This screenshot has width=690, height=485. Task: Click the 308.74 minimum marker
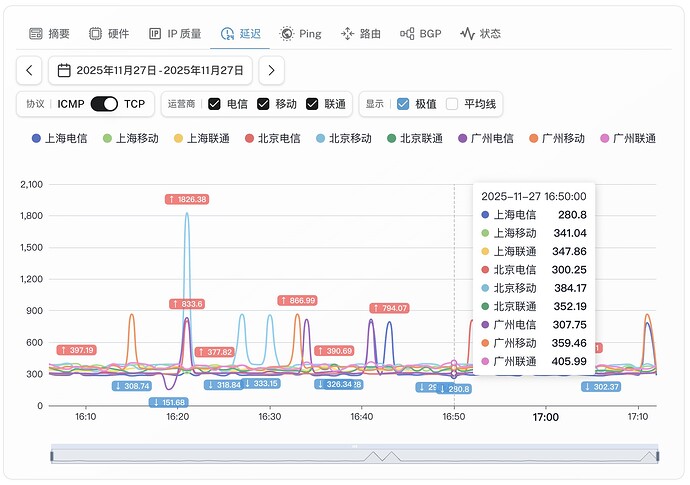tap(132, 386)
